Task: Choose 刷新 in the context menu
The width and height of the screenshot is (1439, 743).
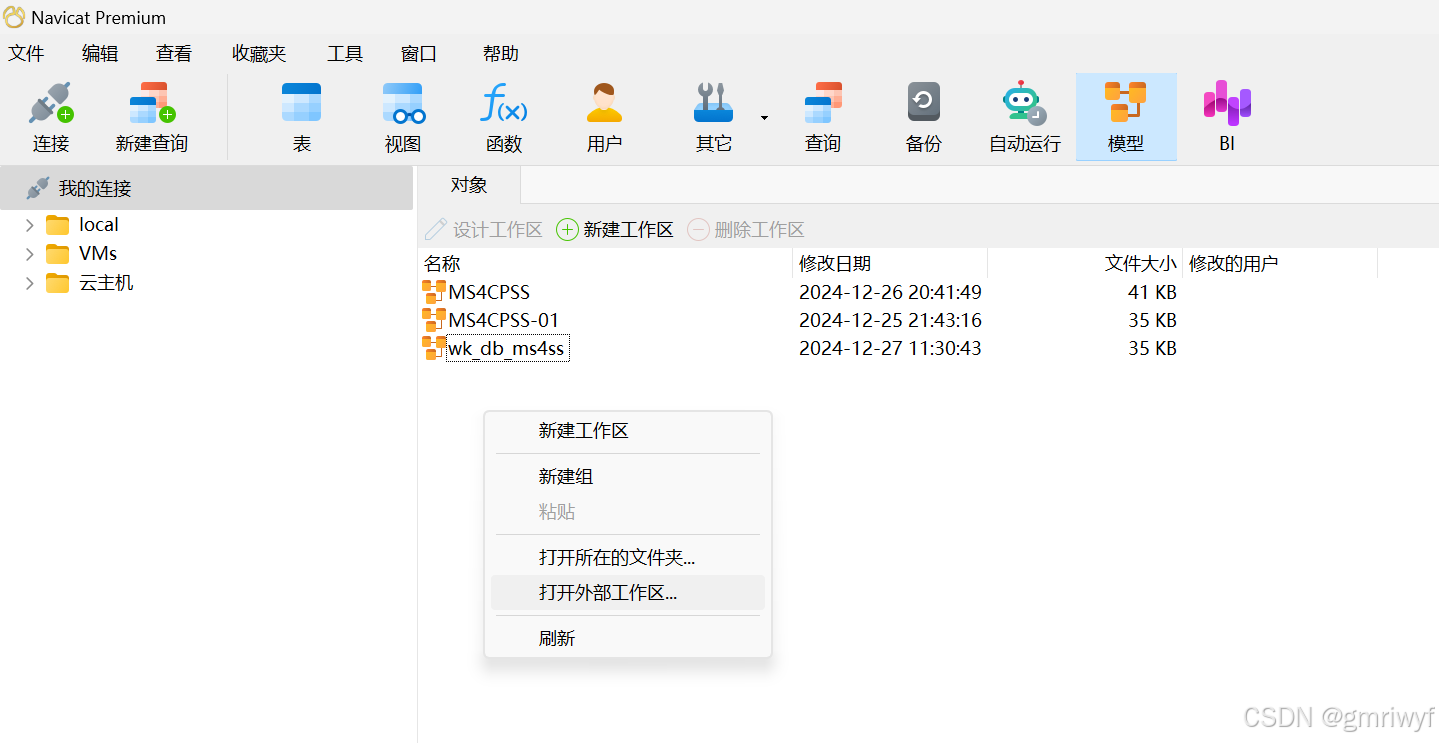Action: (x=628, y=638)
